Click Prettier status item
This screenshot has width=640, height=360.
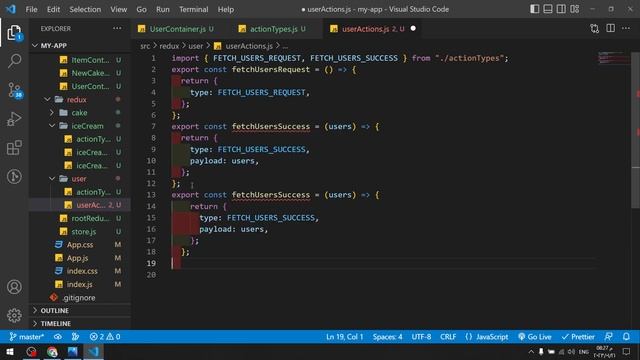578,337
